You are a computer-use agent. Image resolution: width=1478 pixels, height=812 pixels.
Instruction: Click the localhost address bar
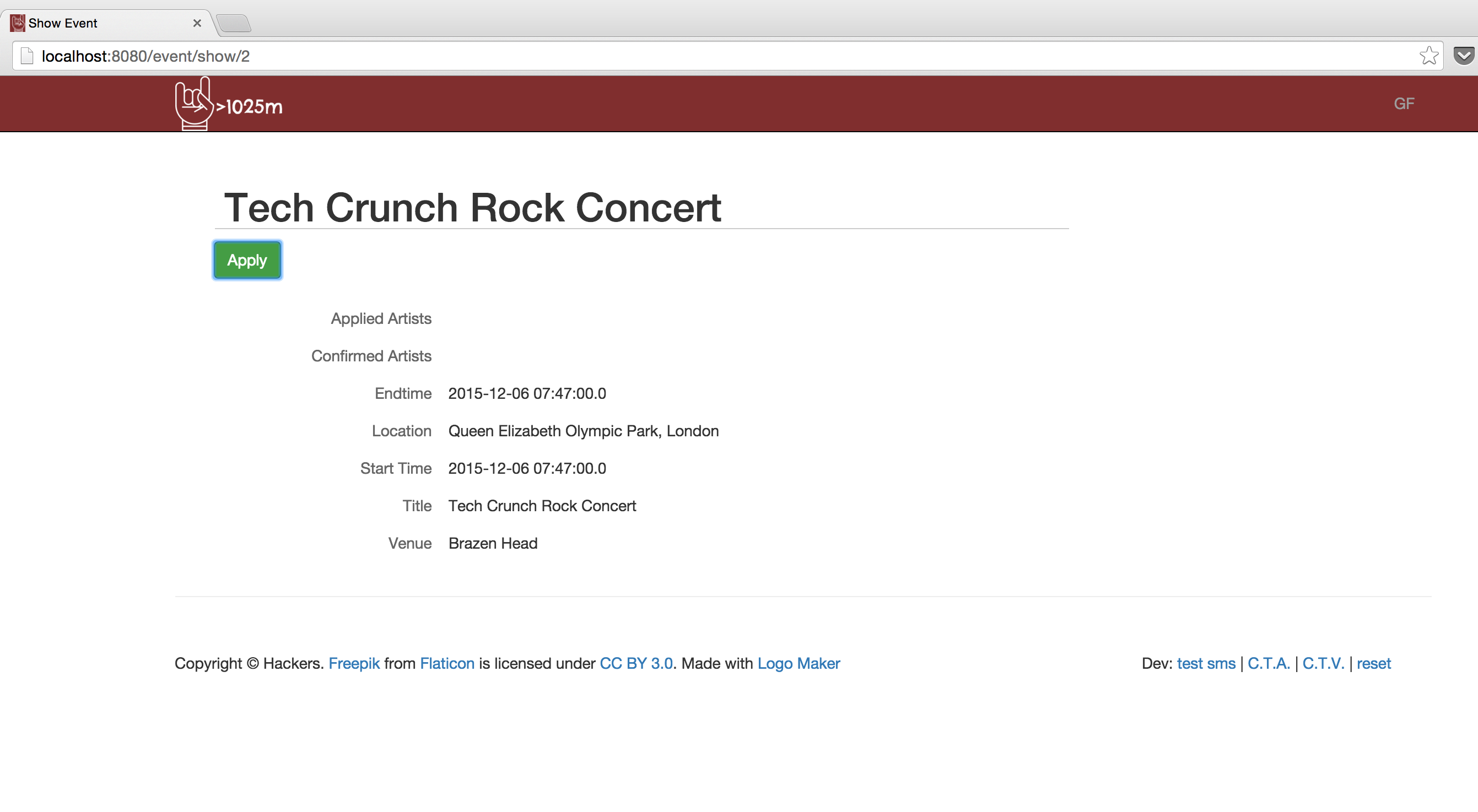(x=688, y=56)
